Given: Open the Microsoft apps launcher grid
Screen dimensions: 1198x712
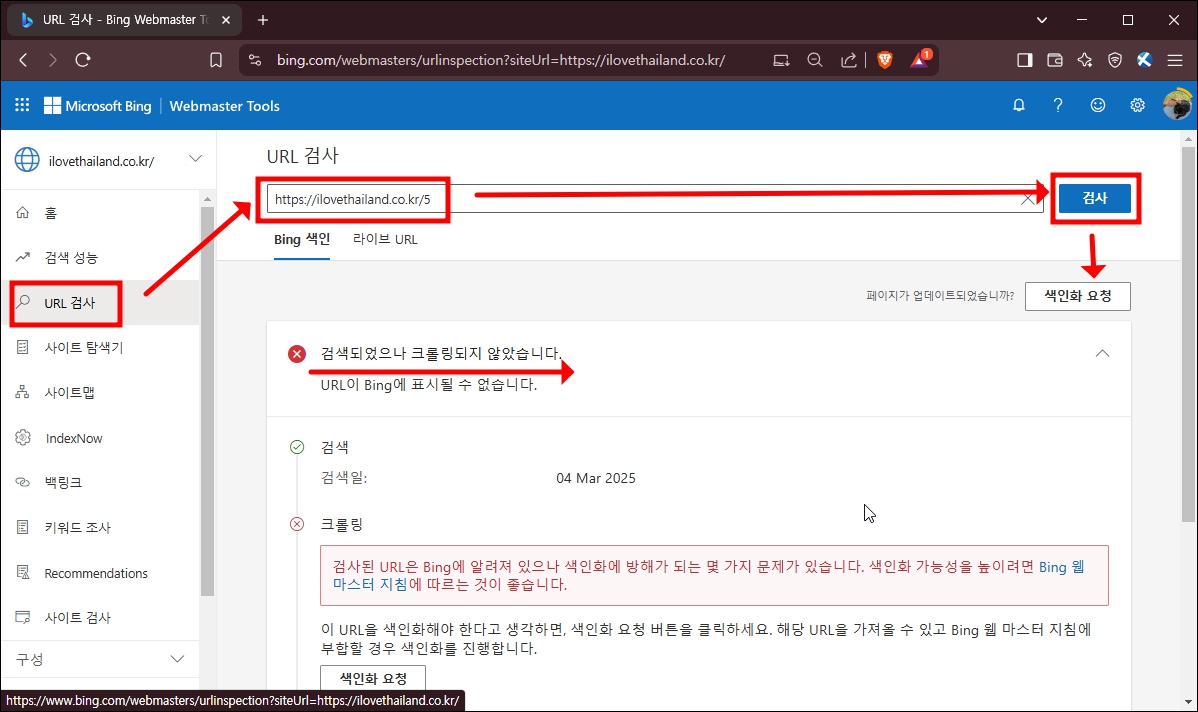Looking at the screenshot, I should pyautogui.click(x=22, y=105).
